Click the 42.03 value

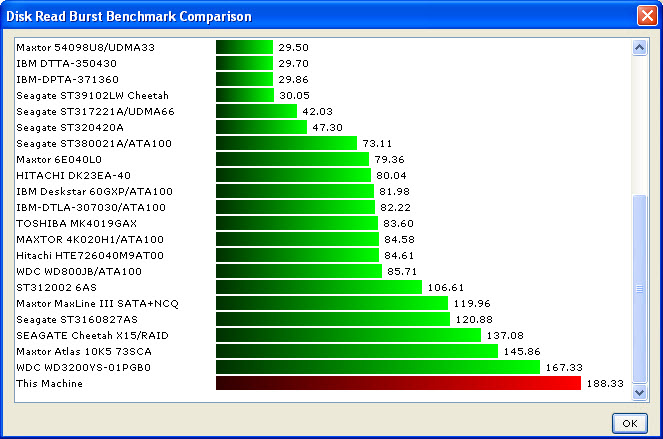click(317, 112)
